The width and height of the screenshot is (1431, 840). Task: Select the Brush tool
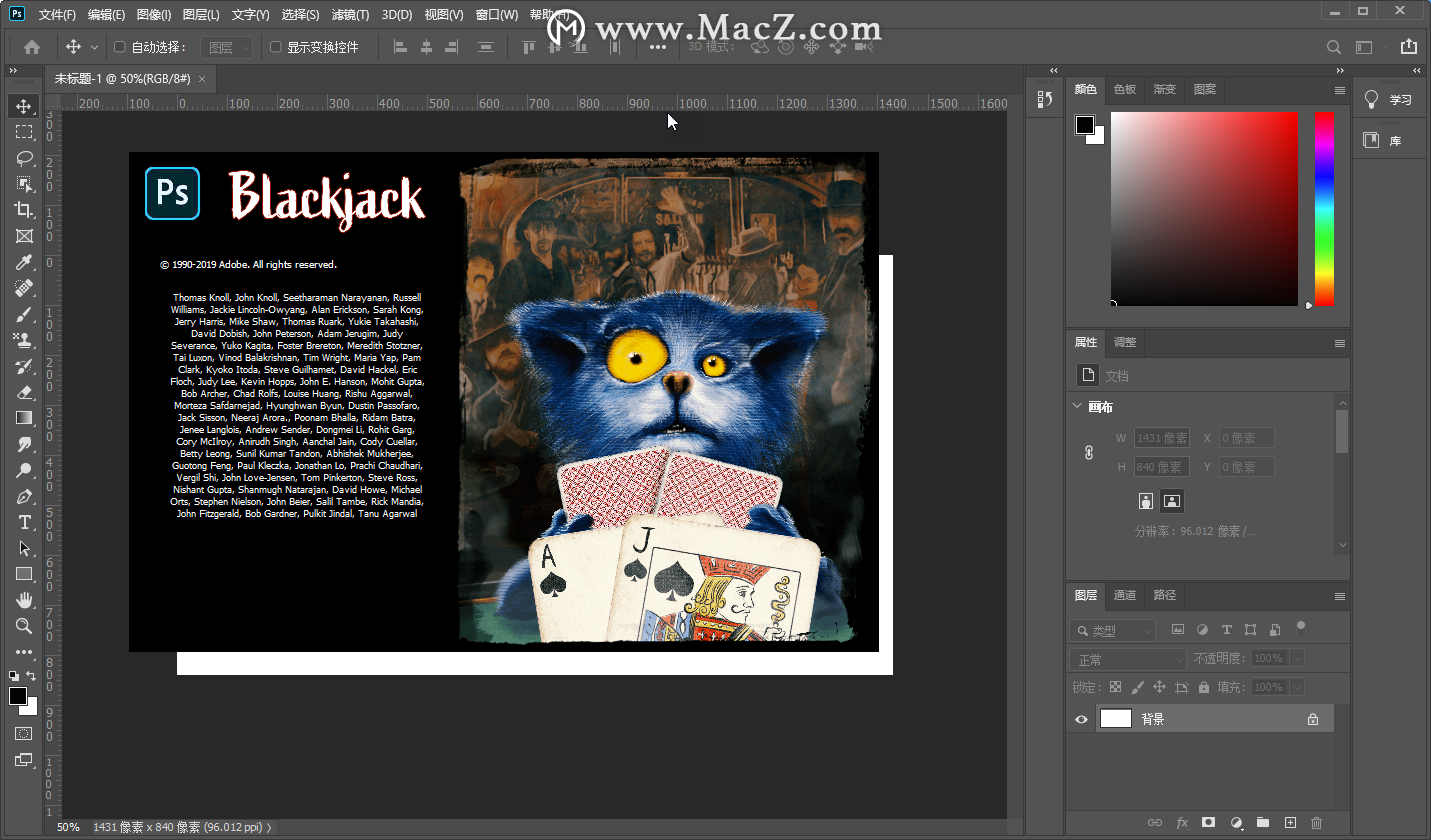point(24,314)
